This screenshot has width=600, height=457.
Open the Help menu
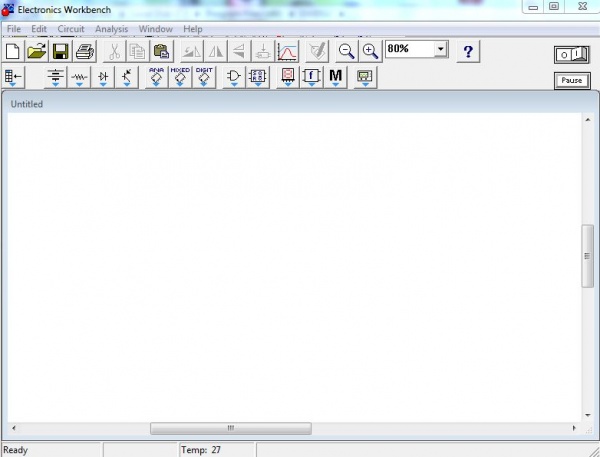click(192, 29)
